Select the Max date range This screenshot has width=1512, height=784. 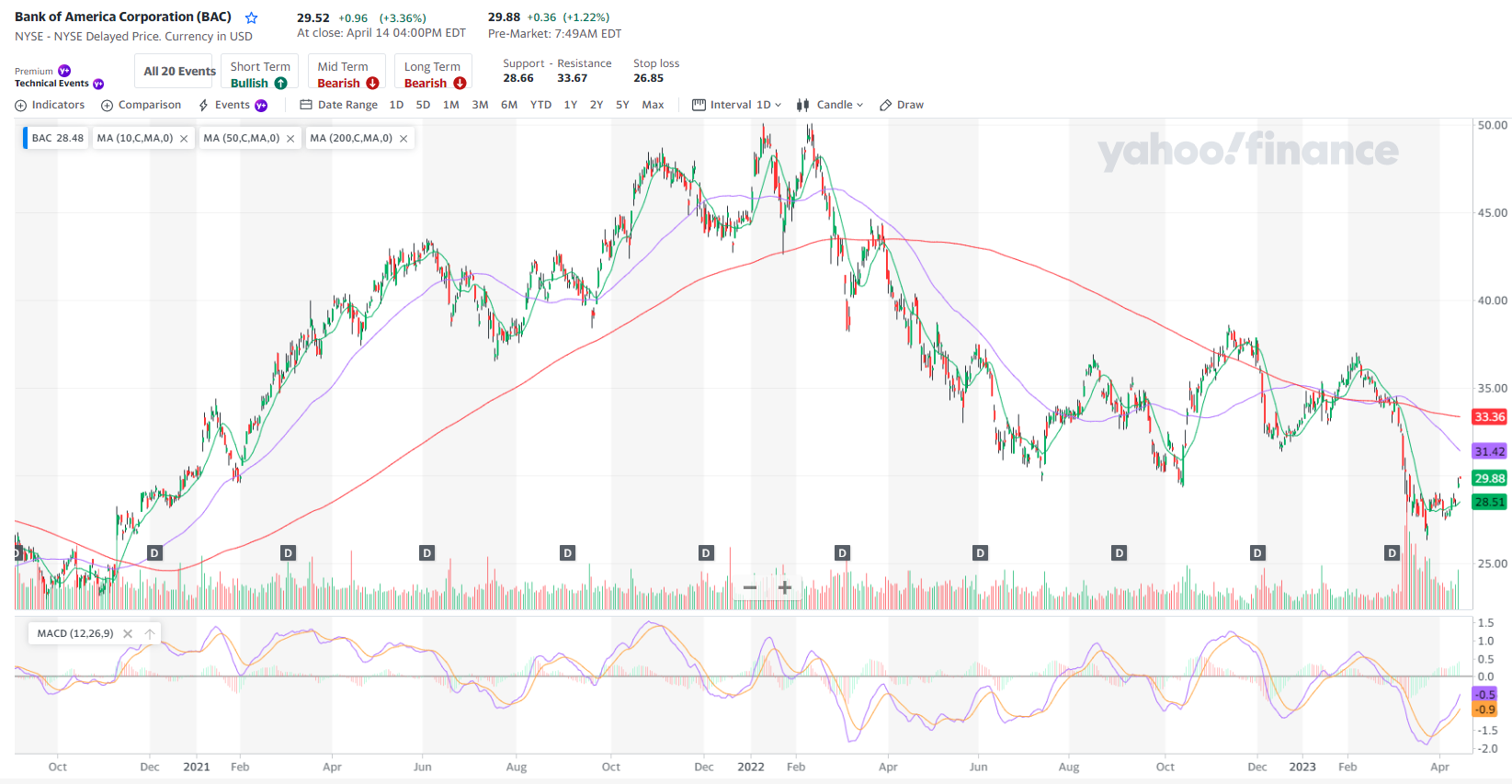(653, 105)
